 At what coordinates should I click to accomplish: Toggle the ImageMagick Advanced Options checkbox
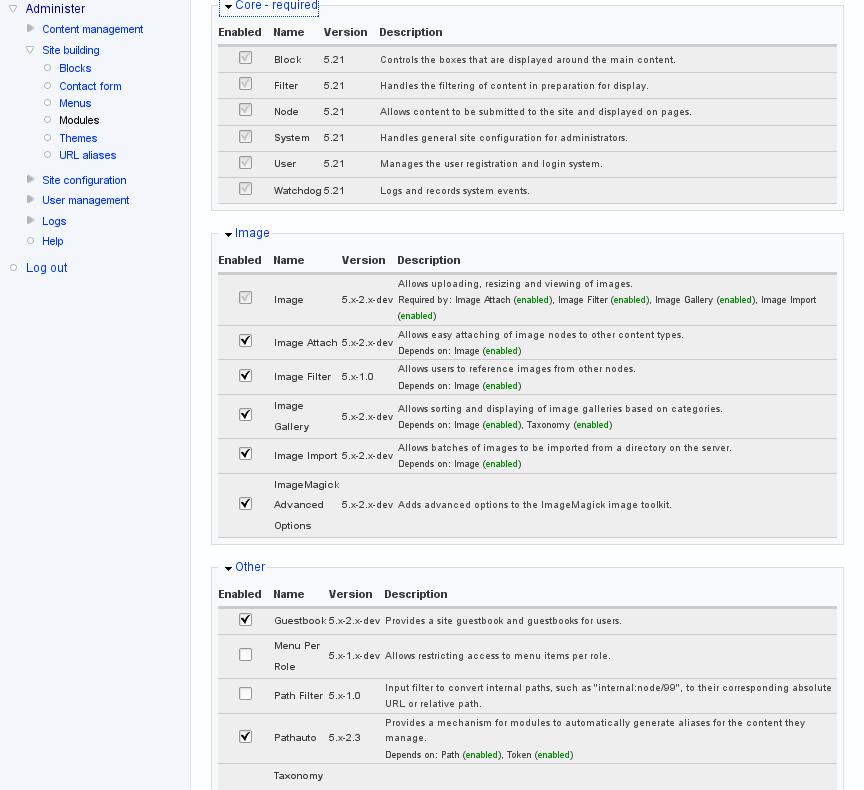coord(245,504)
